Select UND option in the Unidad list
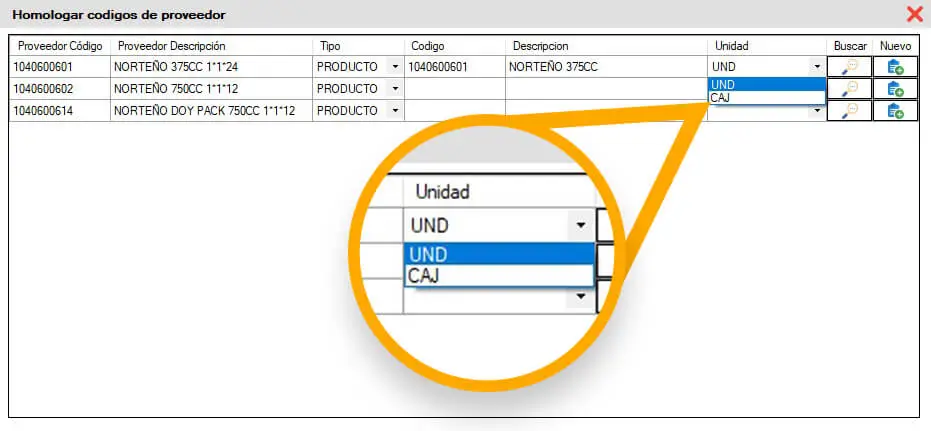 tap(767, 85)
